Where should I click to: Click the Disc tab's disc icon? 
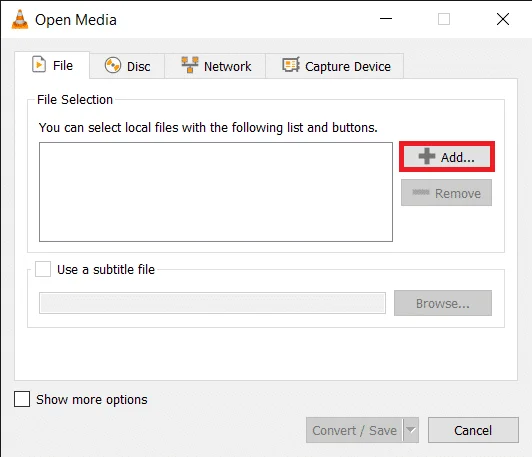click(x=113, y=65)
